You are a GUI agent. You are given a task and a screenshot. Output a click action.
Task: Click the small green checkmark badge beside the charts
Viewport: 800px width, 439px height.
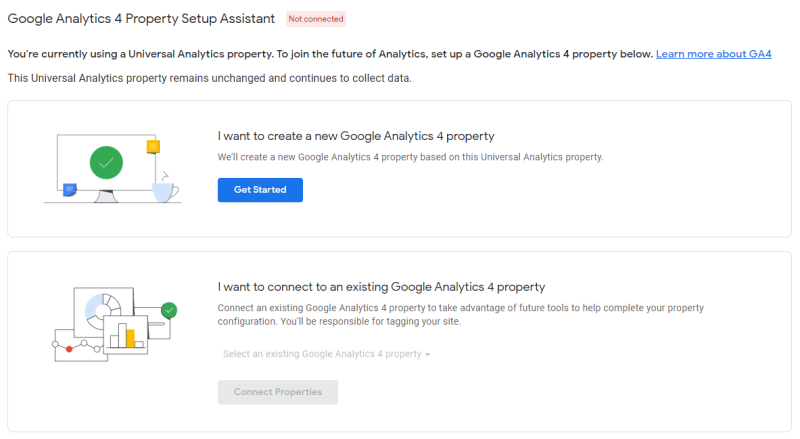coord(169,310)
